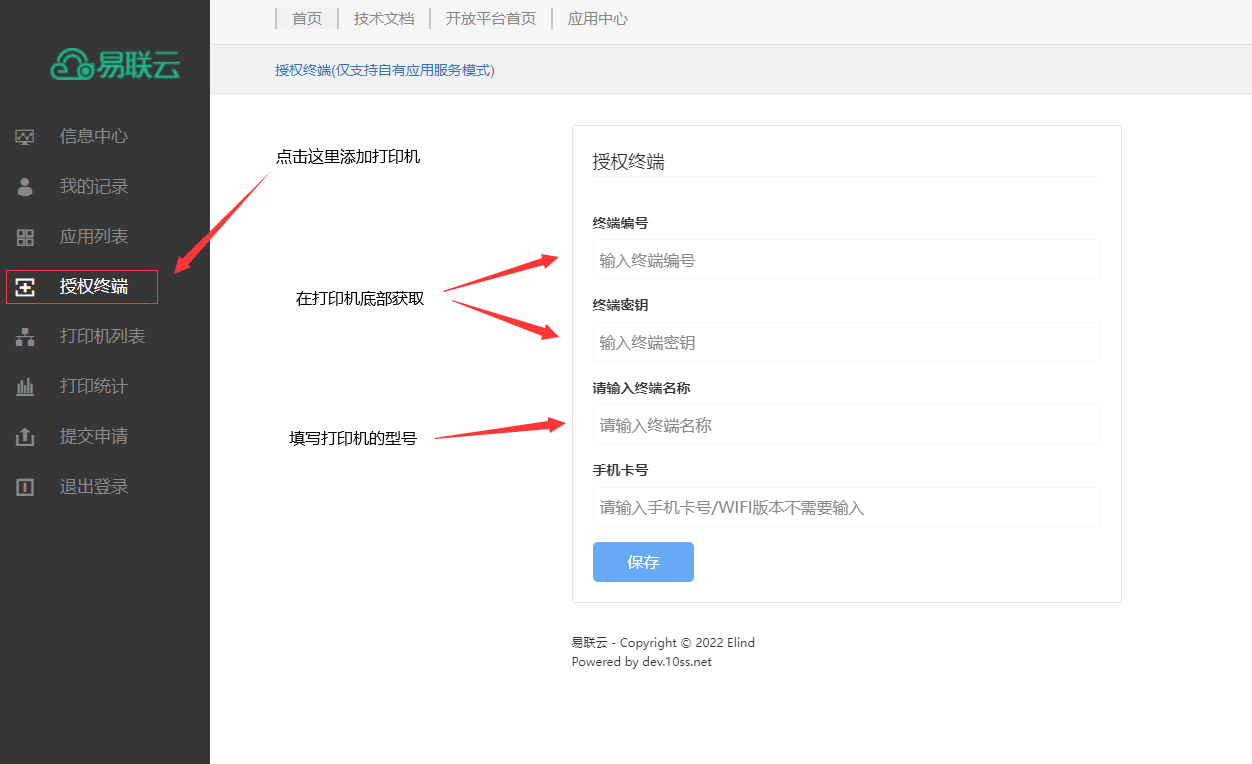
Task: Click the 易联云 cloud logo
Action: [x=115, y=65]
